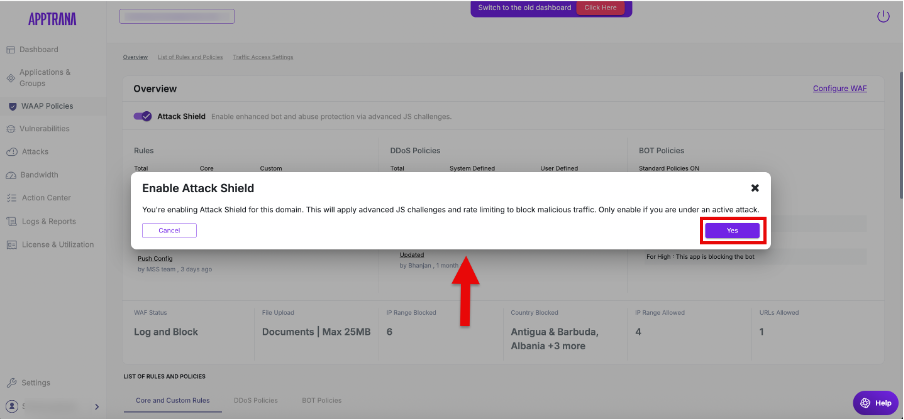Open the Help chat button
This screenshot has width=904, height=420.
tap(876, 403)
